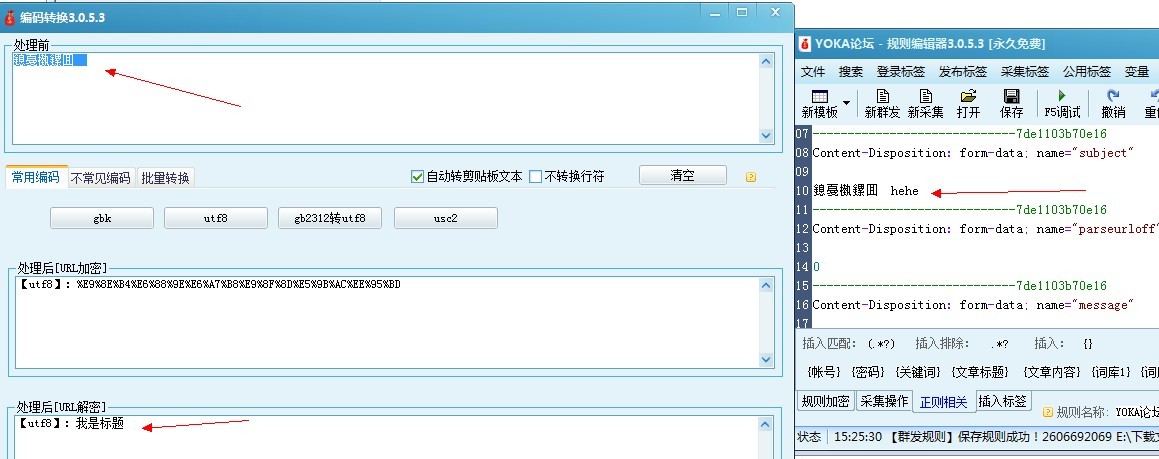Switch to 采集操作 tab
1159x459 pixels.
883,401
